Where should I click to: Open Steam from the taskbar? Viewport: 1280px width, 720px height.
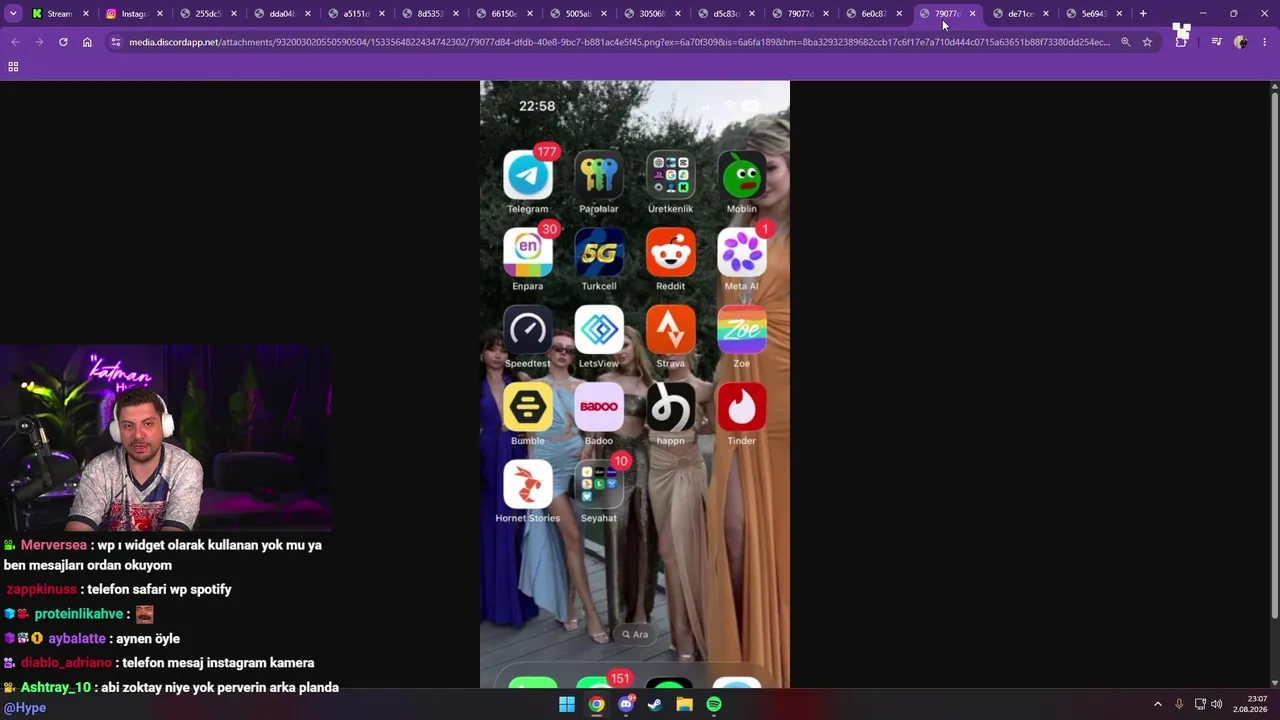coord(655,704)
